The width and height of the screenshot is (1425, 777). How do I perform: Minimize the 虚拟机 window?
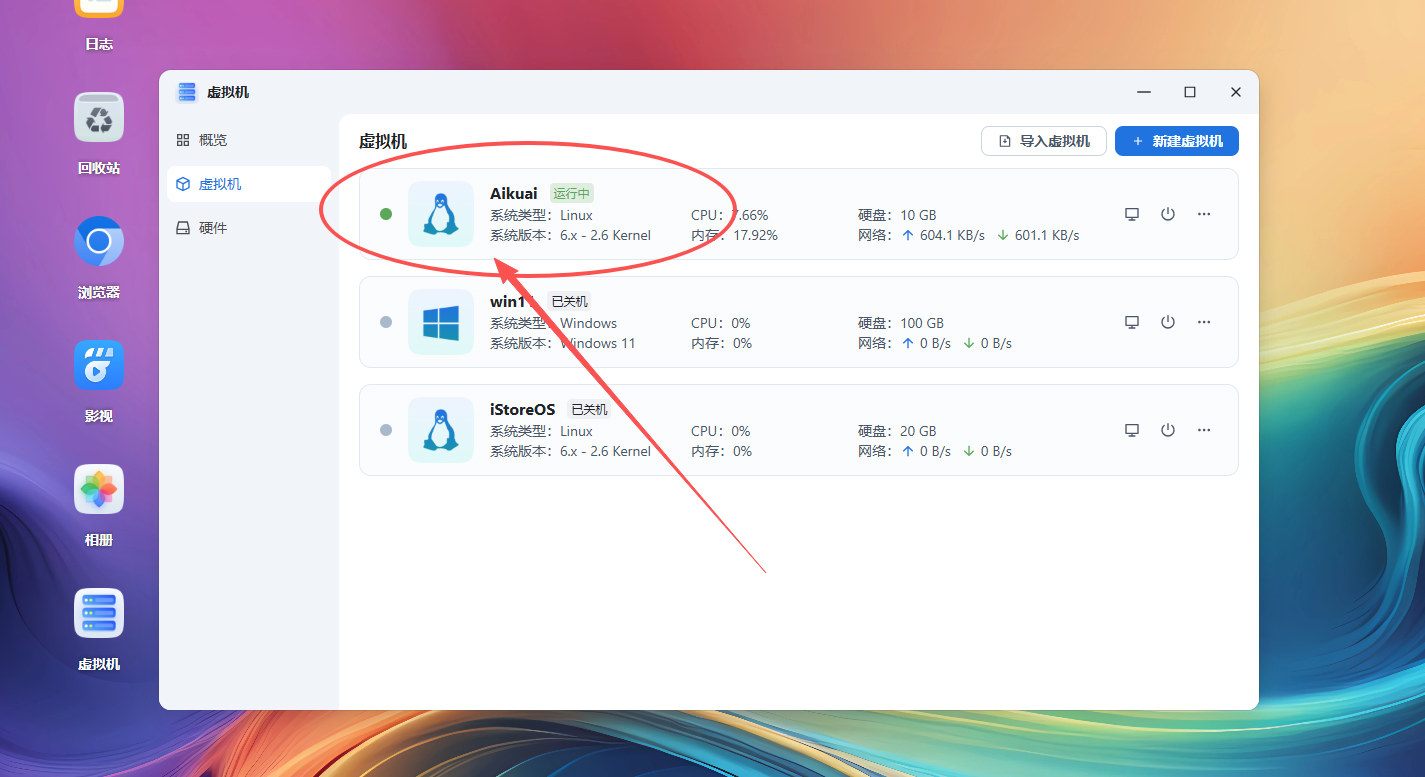point(1144,92)
